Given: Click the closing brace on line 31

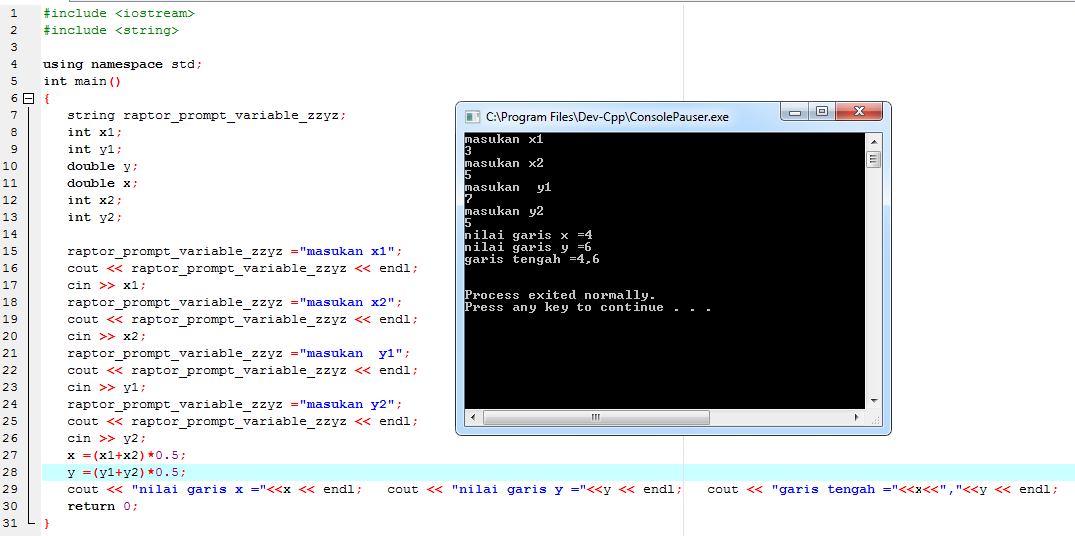Looking at the screenshot, I should point(47,523).
